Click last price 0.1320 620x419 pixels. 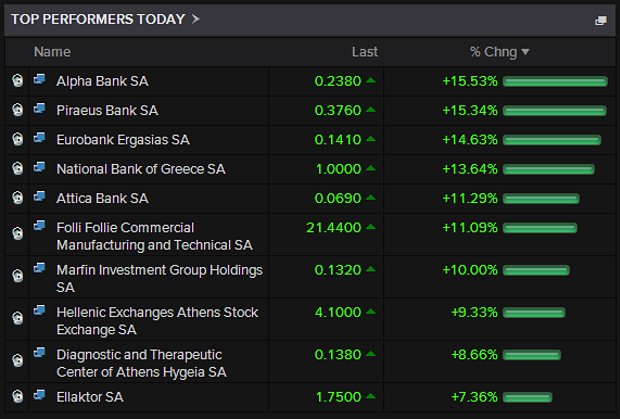[338, 270]
